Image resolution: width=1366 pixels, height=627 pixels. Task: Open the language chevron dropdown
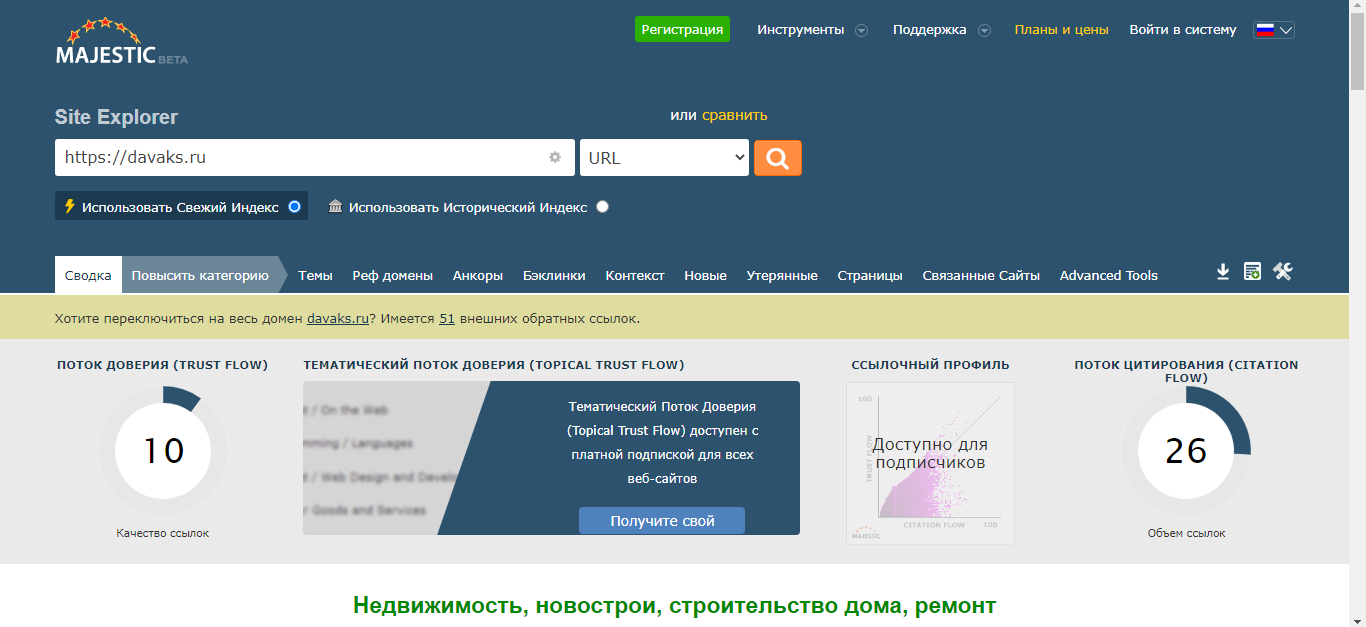click(x=1286, y=30)
